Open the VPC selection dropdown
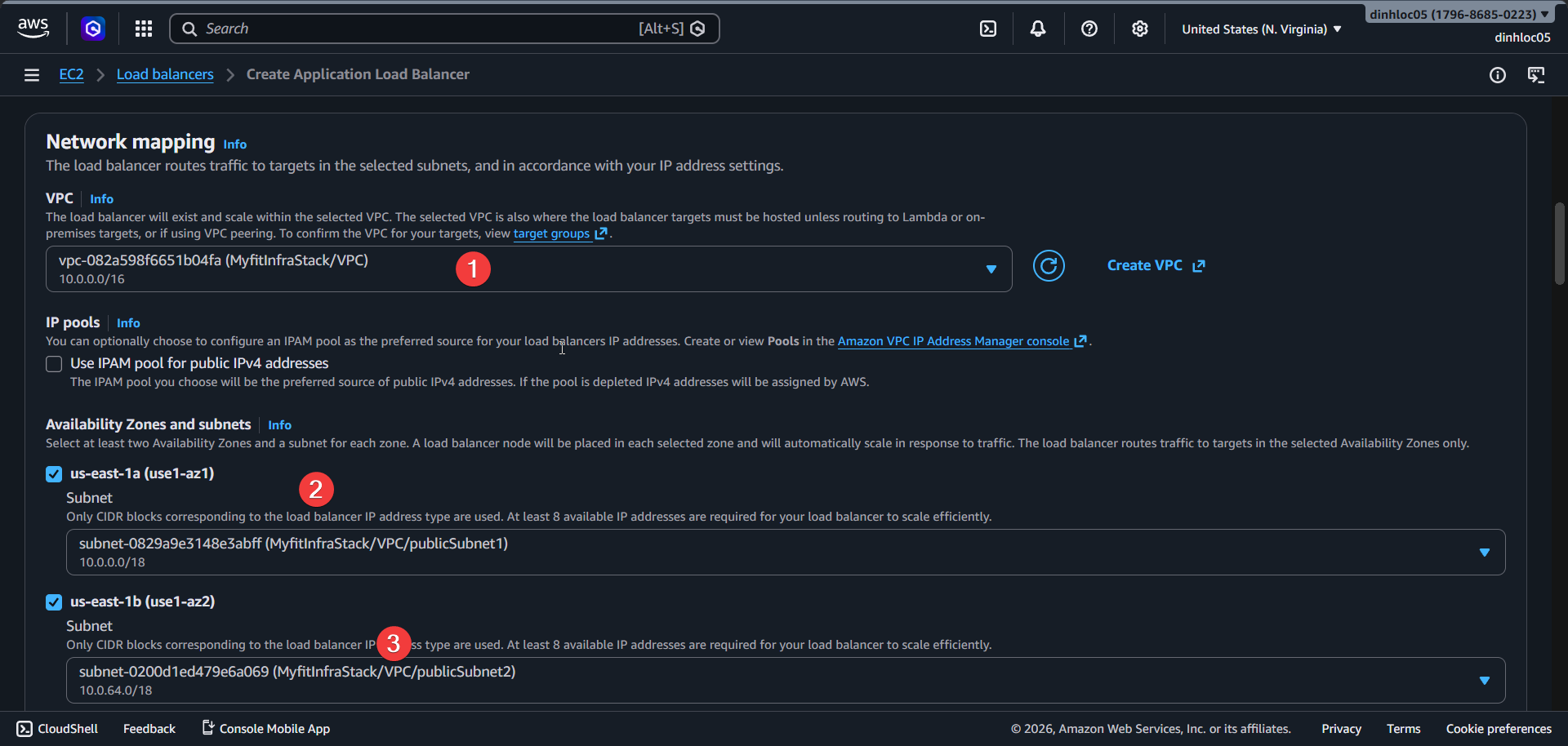The width and height of the screenshot is (1568, 746). [991, 269]
